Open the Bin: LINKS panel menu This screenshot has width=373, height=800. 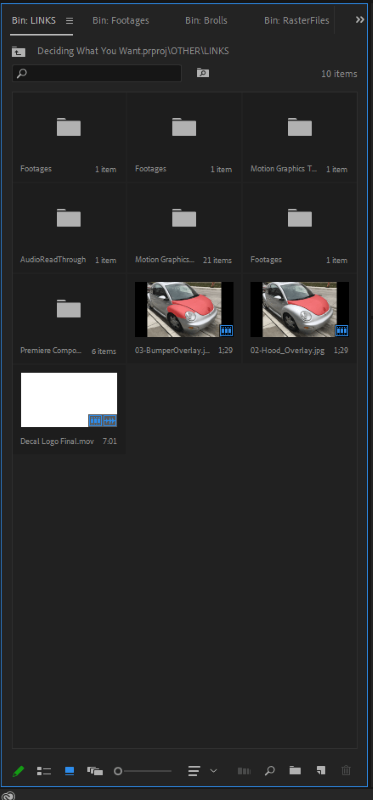pos(69,21)
